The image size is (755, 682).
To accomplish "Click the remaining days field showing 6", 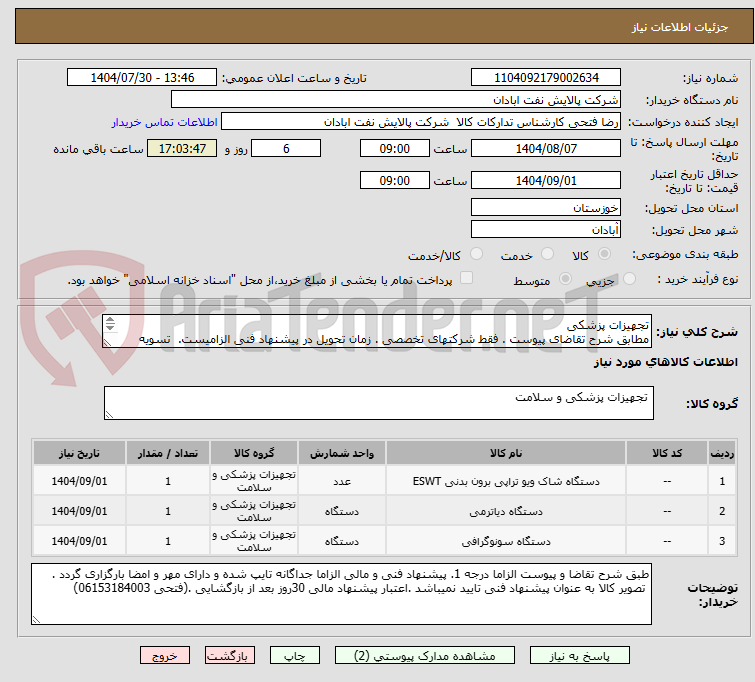I will tap(286, 148).
